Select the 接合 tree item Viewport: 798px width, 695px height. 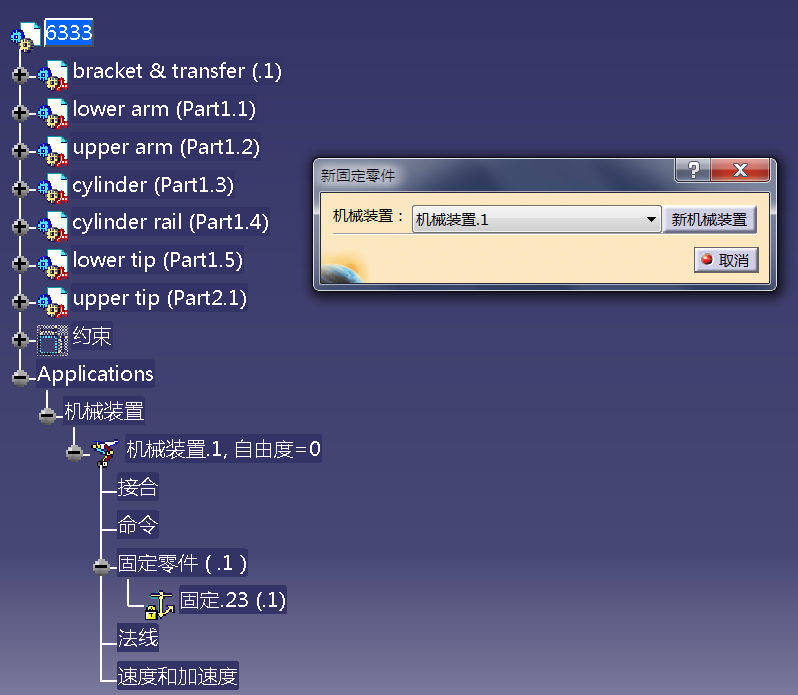[137, 487]
